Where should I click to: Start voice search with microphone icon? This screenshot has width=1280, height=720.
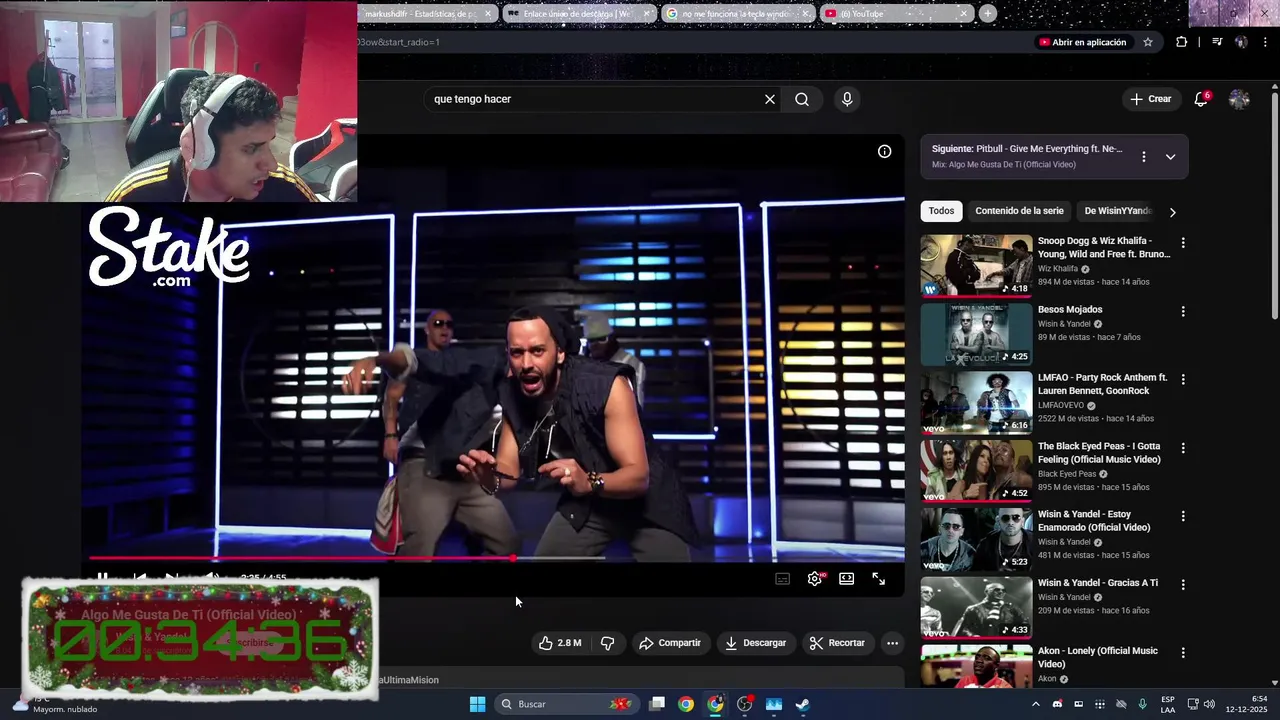coord(847,99)
